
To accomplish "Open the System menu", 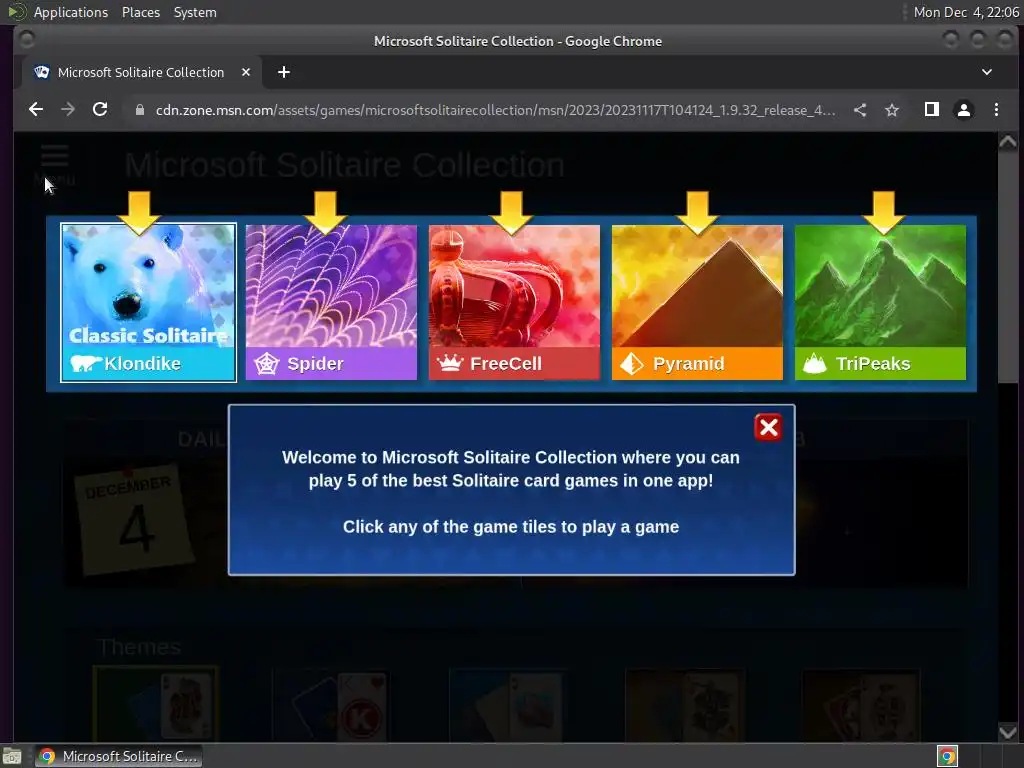I will coord(195,12).
